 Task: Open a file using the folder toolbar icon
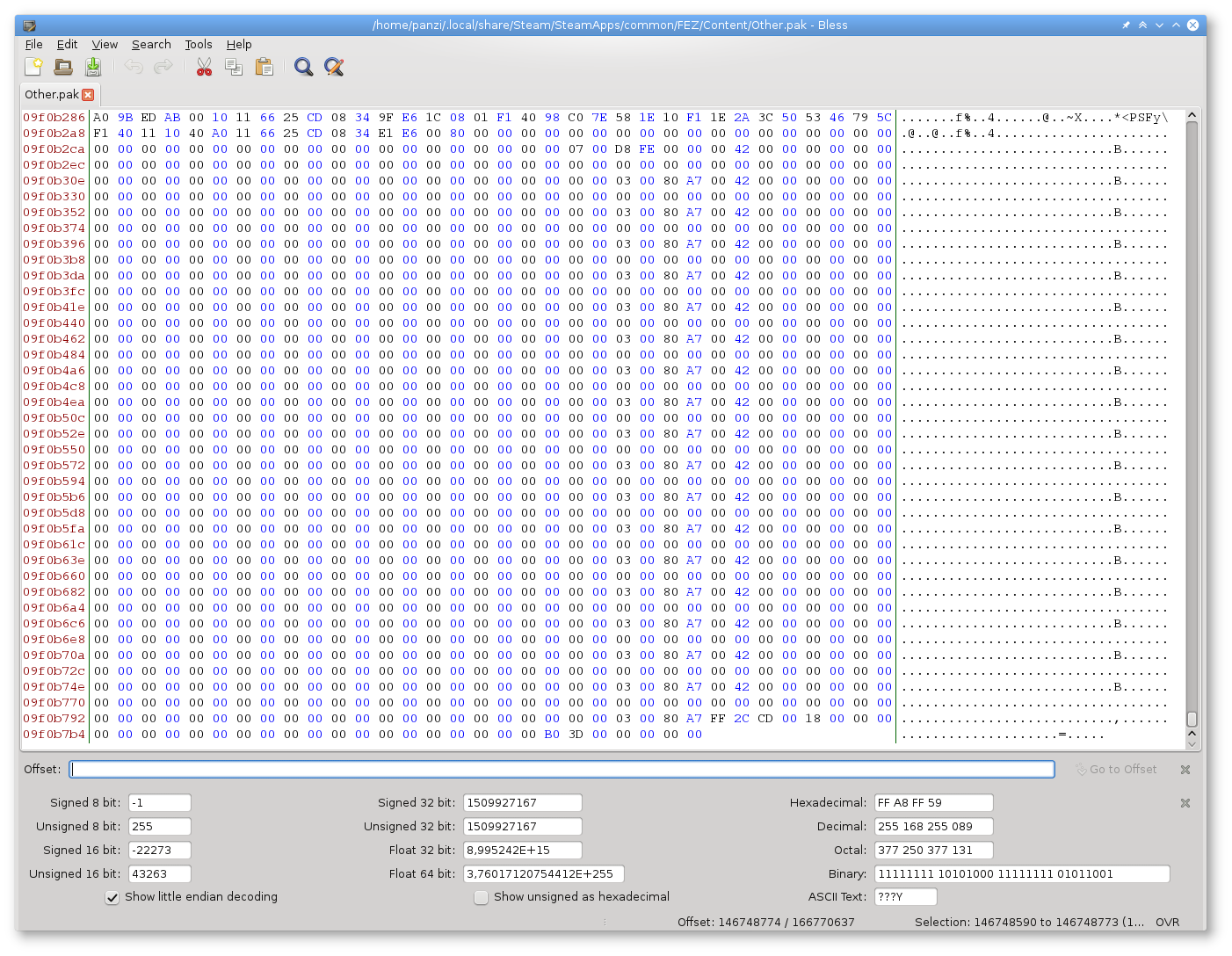[62, 66]
